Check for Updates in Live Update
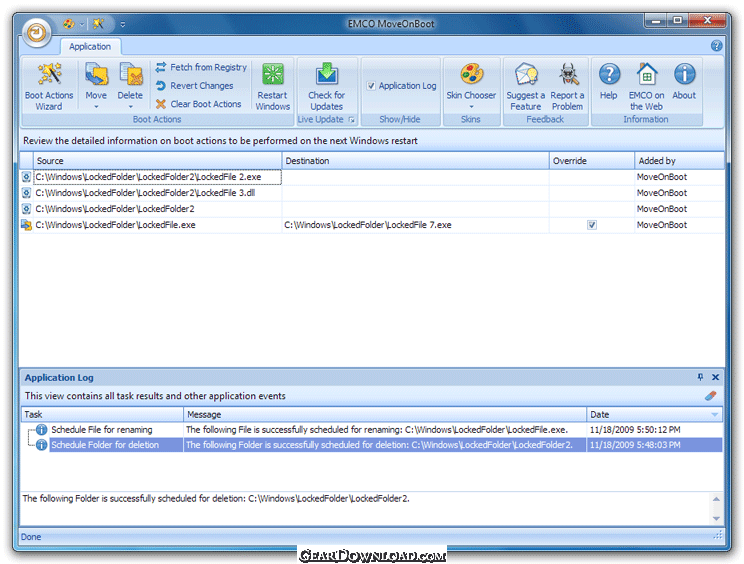Image resolution: width=744 pixels, height=564 pixels. click(x=326, y=86)
